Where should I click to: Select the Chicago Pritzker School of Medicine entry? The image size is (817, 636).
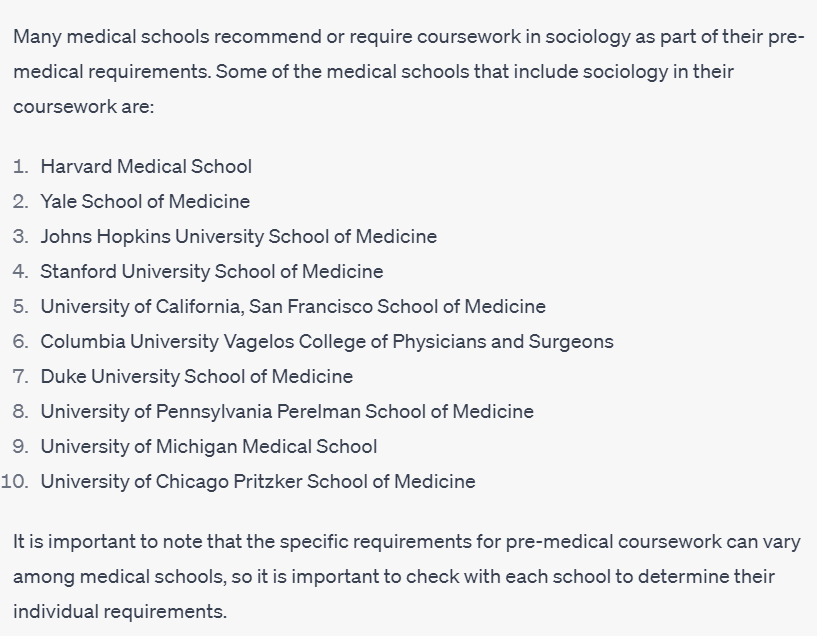point(258,481)
